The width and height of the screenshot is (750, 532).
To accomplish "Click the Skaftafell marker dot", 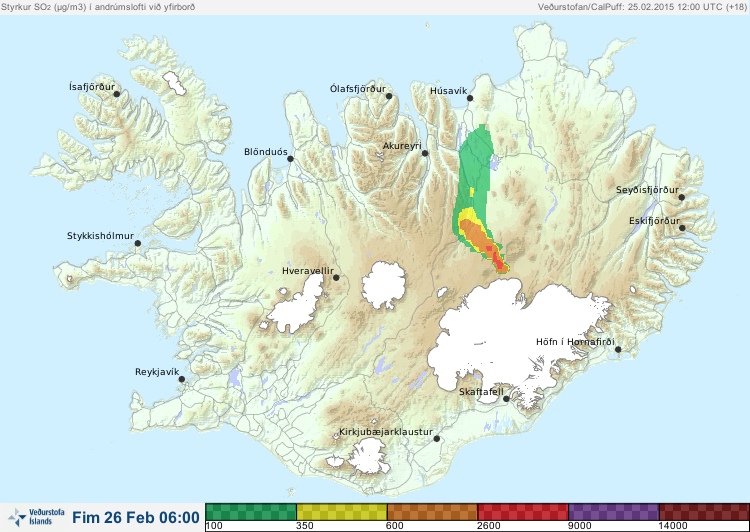I will pyautogui.click(x=506, y=399).
